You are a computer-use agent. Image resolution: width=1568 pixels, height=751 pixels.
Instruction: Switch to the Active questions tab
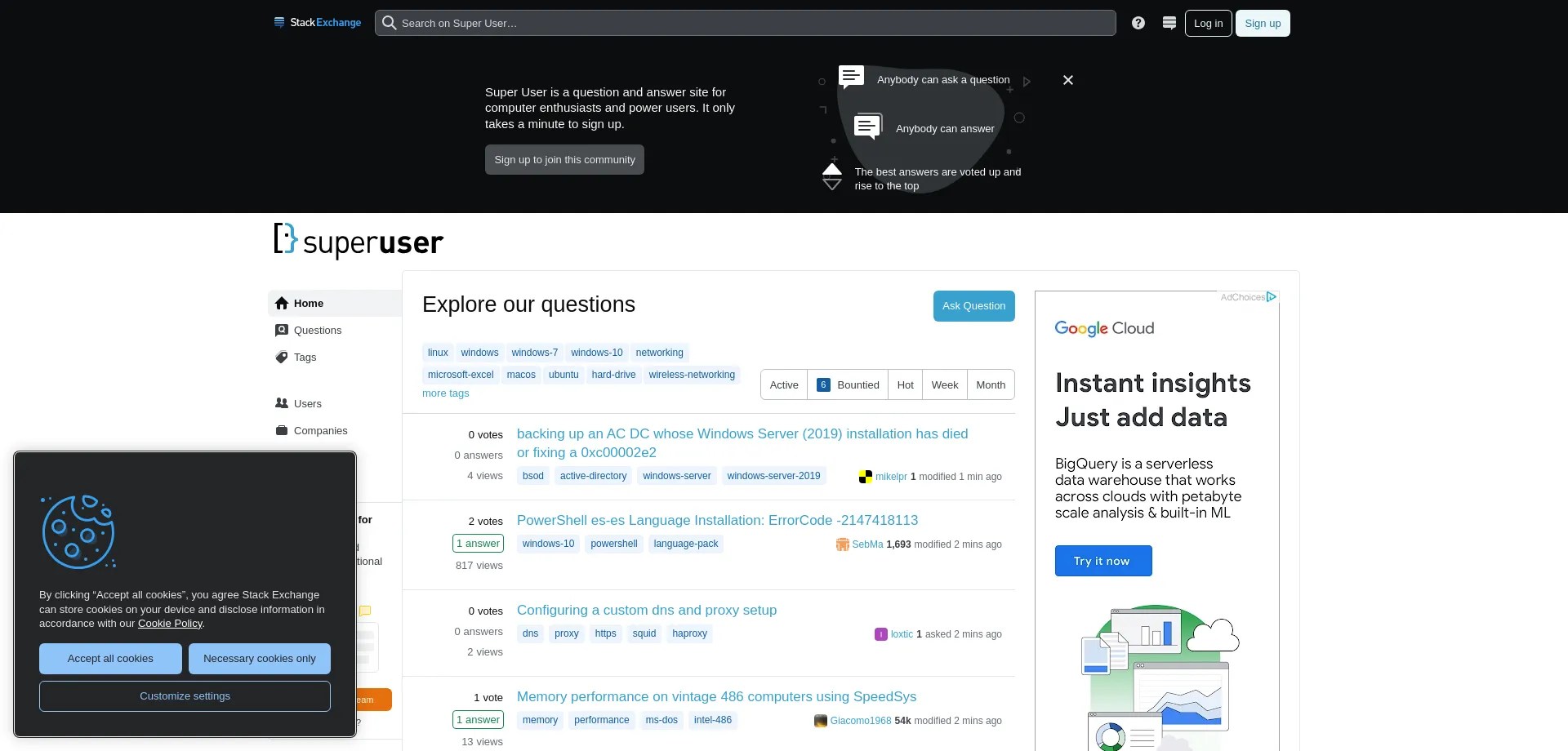(x=784, y=384)
